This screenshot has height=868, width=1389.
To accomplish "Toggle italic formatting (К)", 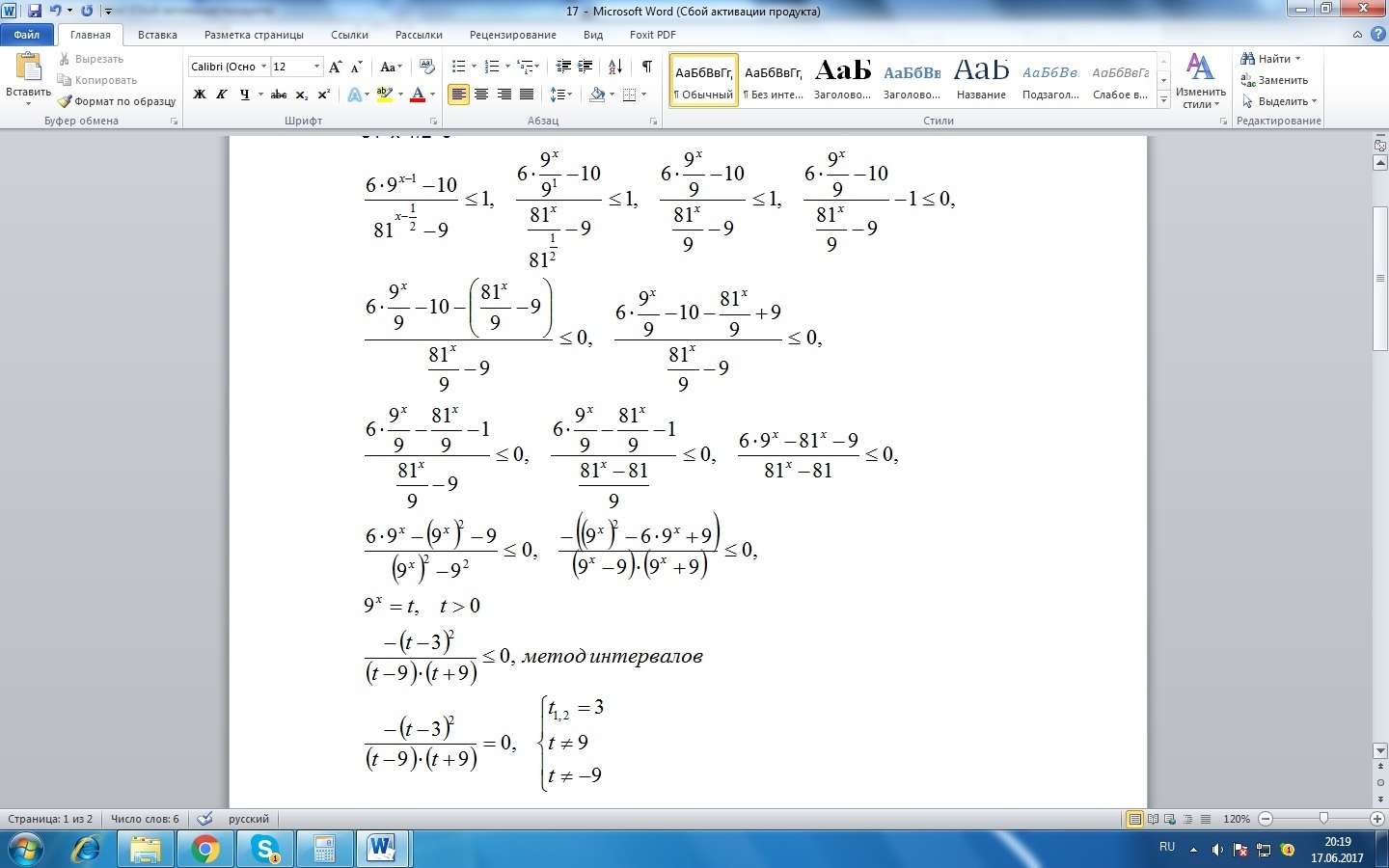I will (x=221, y=95).
